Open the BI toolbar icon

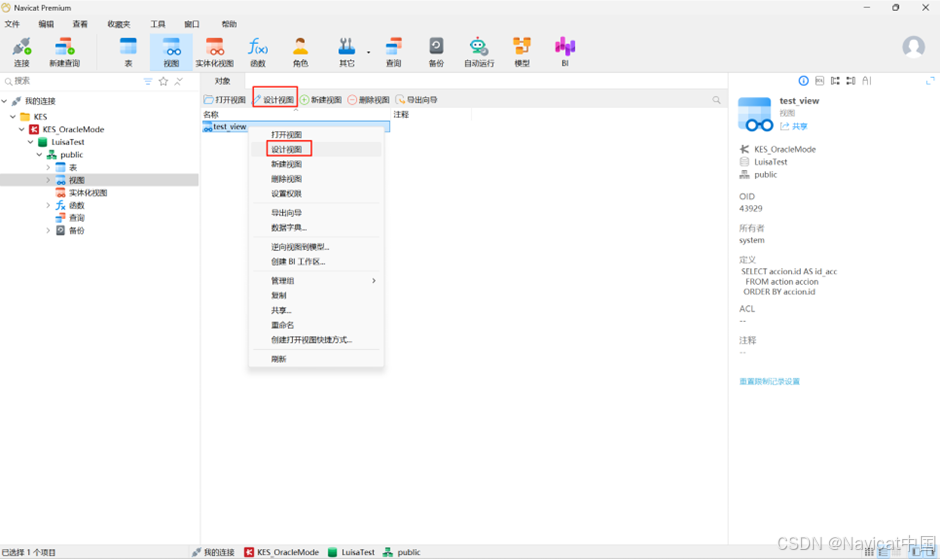click(x=565, y=52)
